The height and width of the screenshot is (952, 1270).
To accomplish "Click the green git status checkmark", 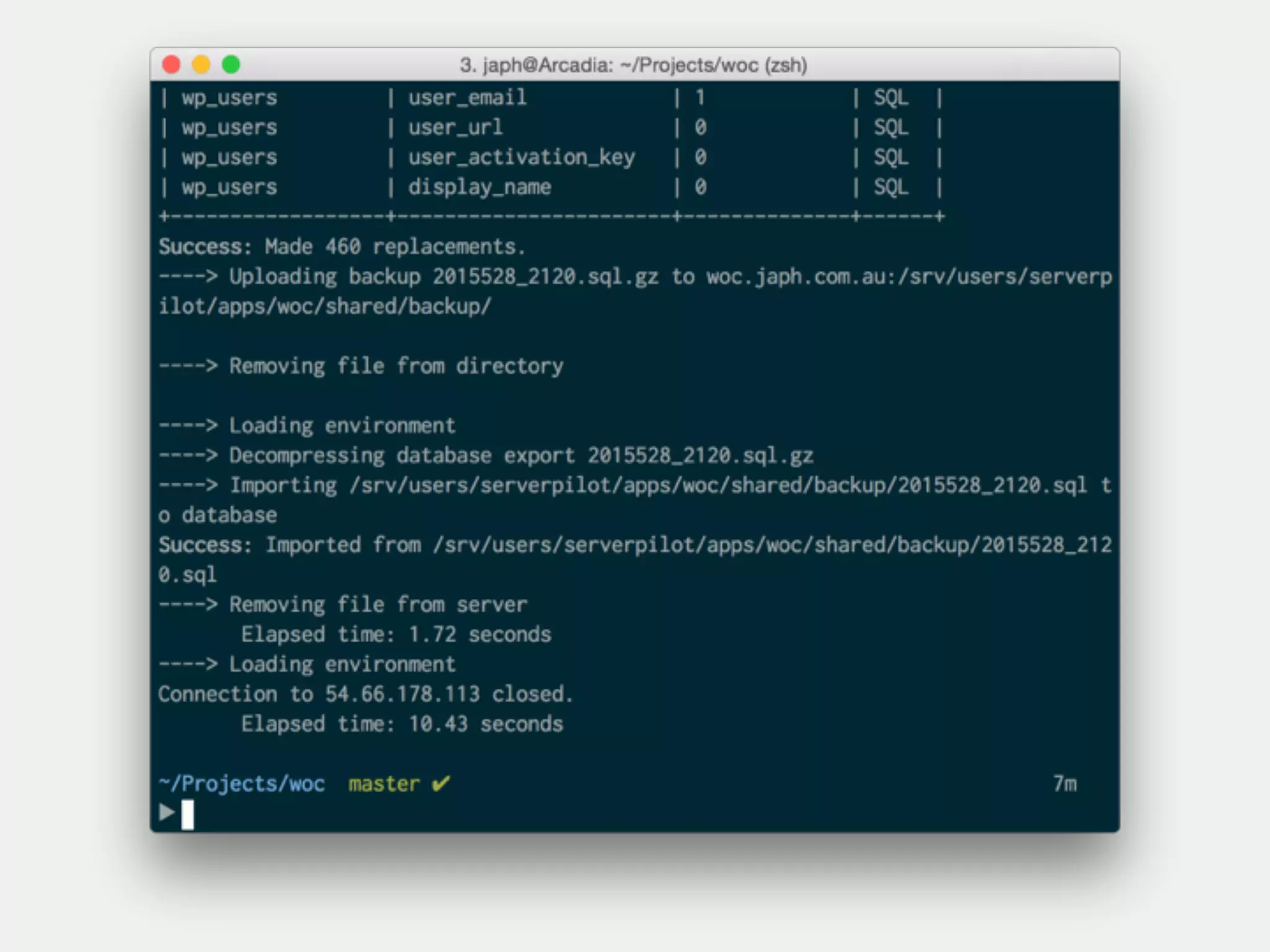I will [441, 783].
